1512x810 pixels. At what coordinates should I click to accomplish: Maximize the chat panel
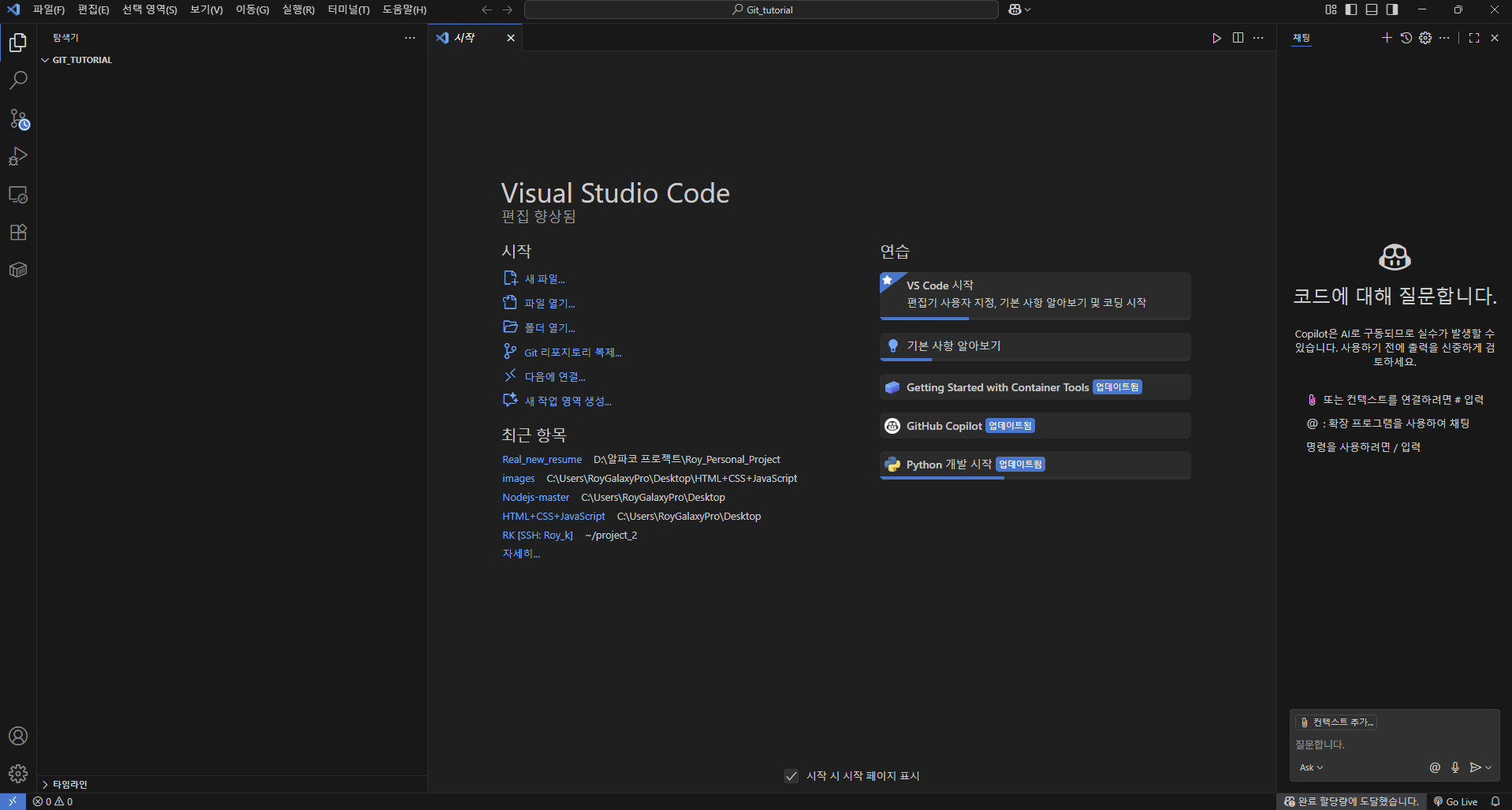coord(1474,38)
